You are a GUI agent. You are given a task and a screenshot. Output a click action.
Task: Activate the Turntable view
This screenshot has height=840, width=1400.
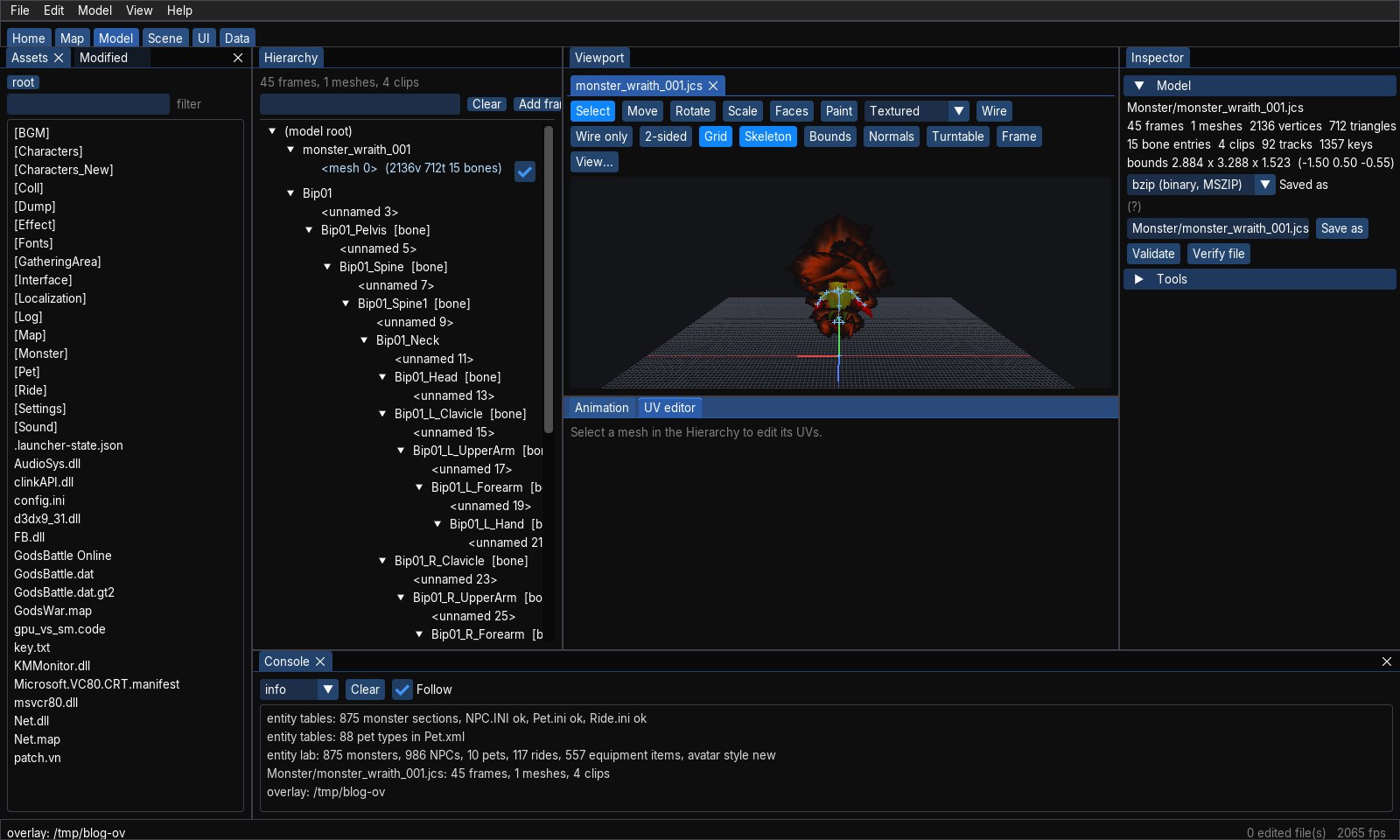pyautogui.click(x=957, y=136)
